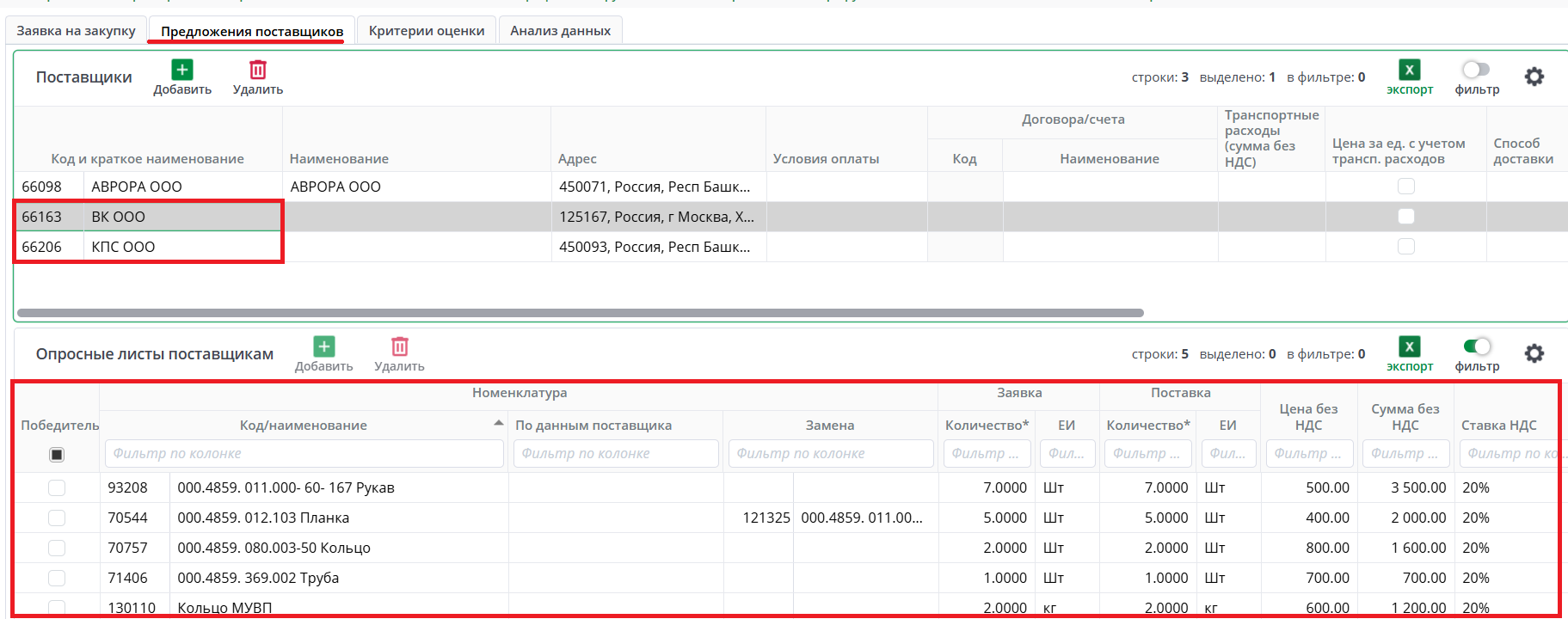Sort by Код/наименование column arrow

click(x=499, y=424)
